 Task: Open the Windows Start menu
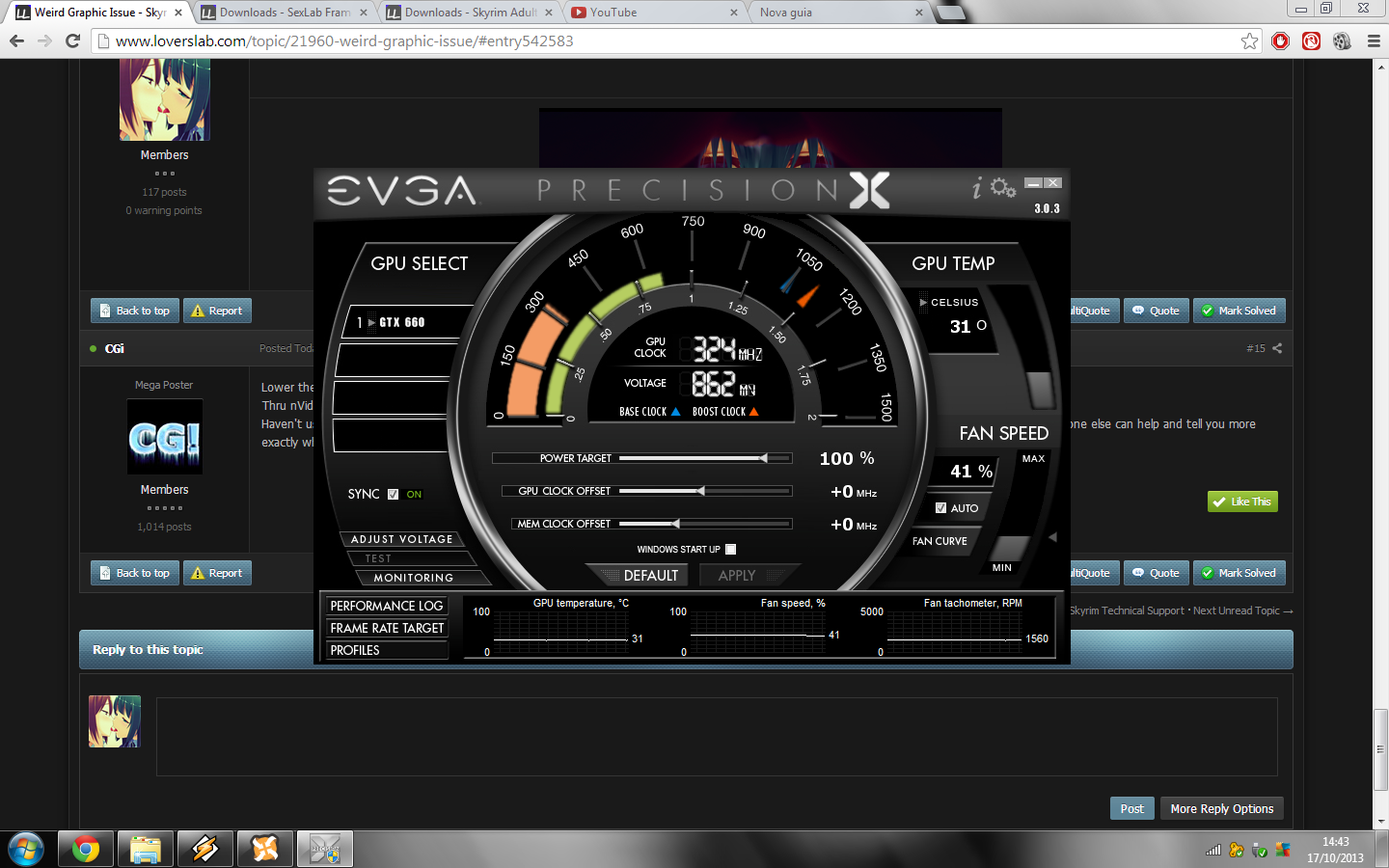pyautogui.click(x=25, y=849)
